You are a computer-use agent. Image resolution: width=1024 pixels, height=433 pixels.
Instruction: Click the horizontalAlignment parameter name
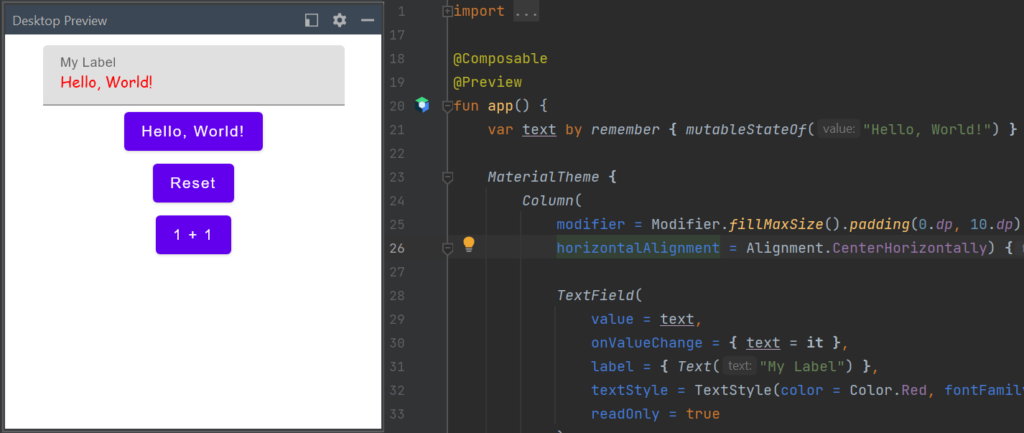[x=638, y=248]
